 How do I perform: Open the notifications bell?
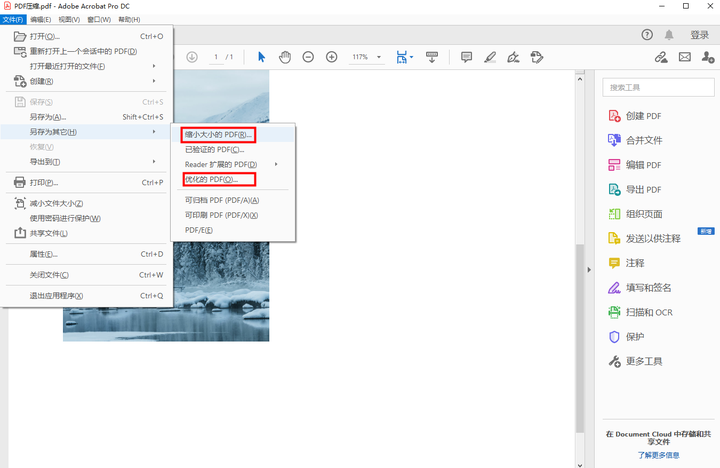pos(669,35)
